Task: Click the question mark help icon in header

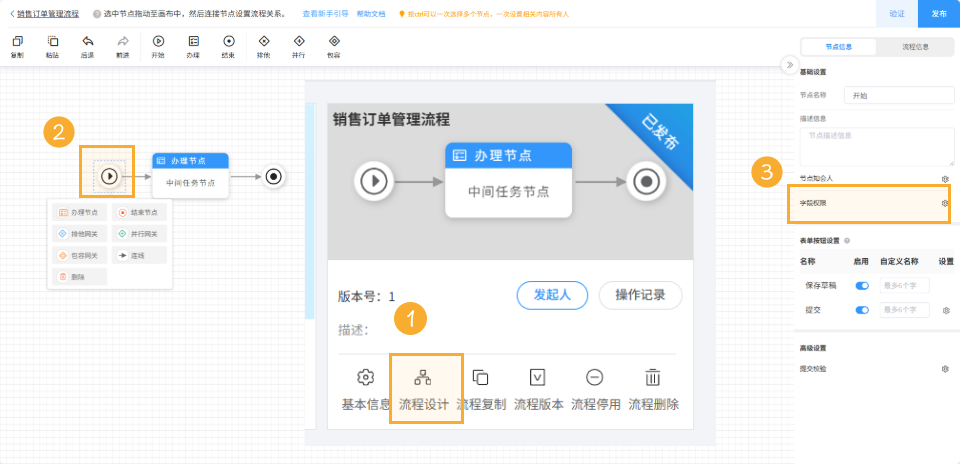Action: click(x=97, y=13)
